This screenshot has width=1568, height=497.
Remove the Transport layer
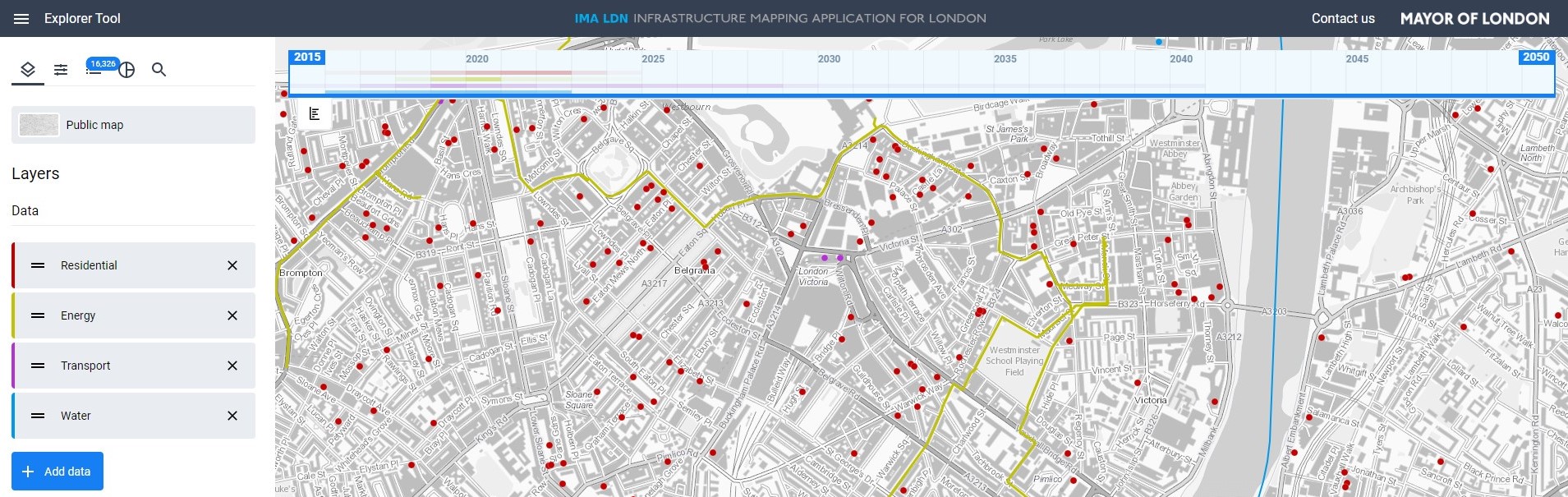[x=232, y=366]
